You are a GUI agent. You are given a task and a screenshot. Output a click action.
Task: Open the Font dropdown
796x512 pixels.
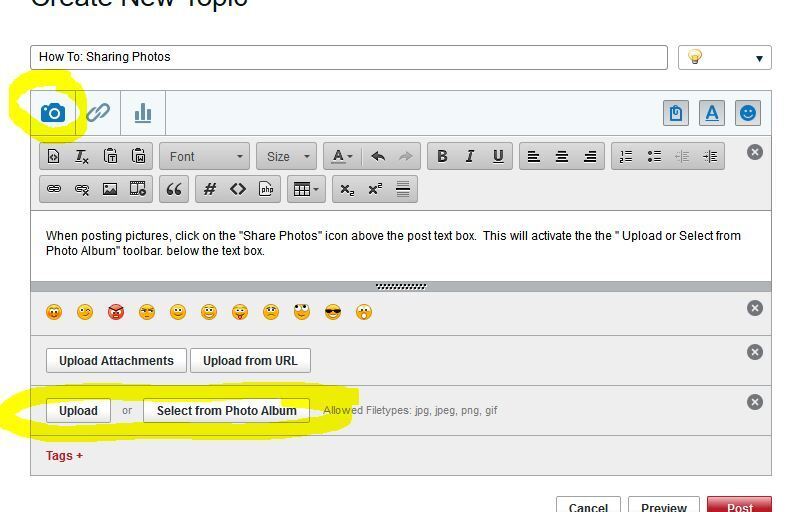(206, 156)
